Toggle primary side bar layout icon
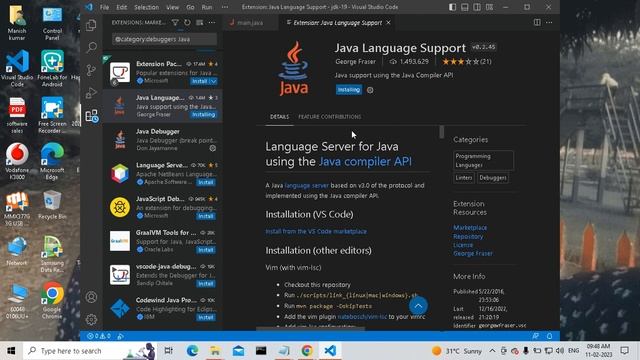Image resolution: width=640 pixels, height=360 pixels. 452,7
